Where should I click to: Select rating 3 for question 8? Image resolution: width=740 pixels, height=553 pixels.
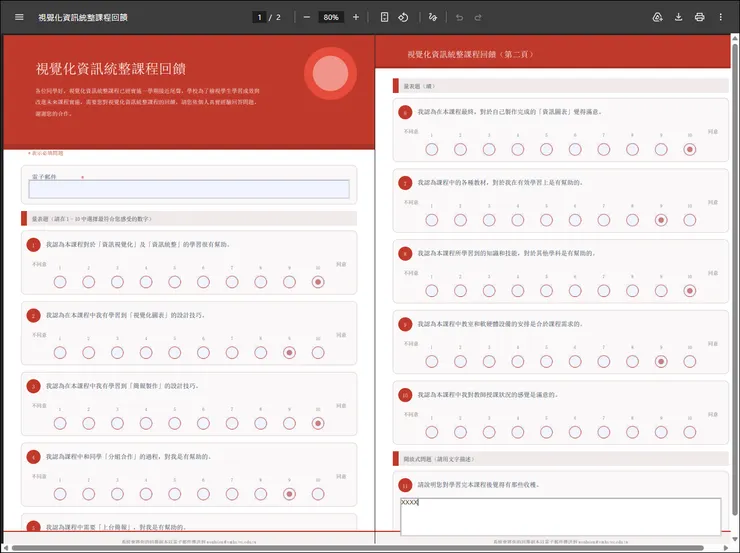pyautogui.click(x=489, y=291)
